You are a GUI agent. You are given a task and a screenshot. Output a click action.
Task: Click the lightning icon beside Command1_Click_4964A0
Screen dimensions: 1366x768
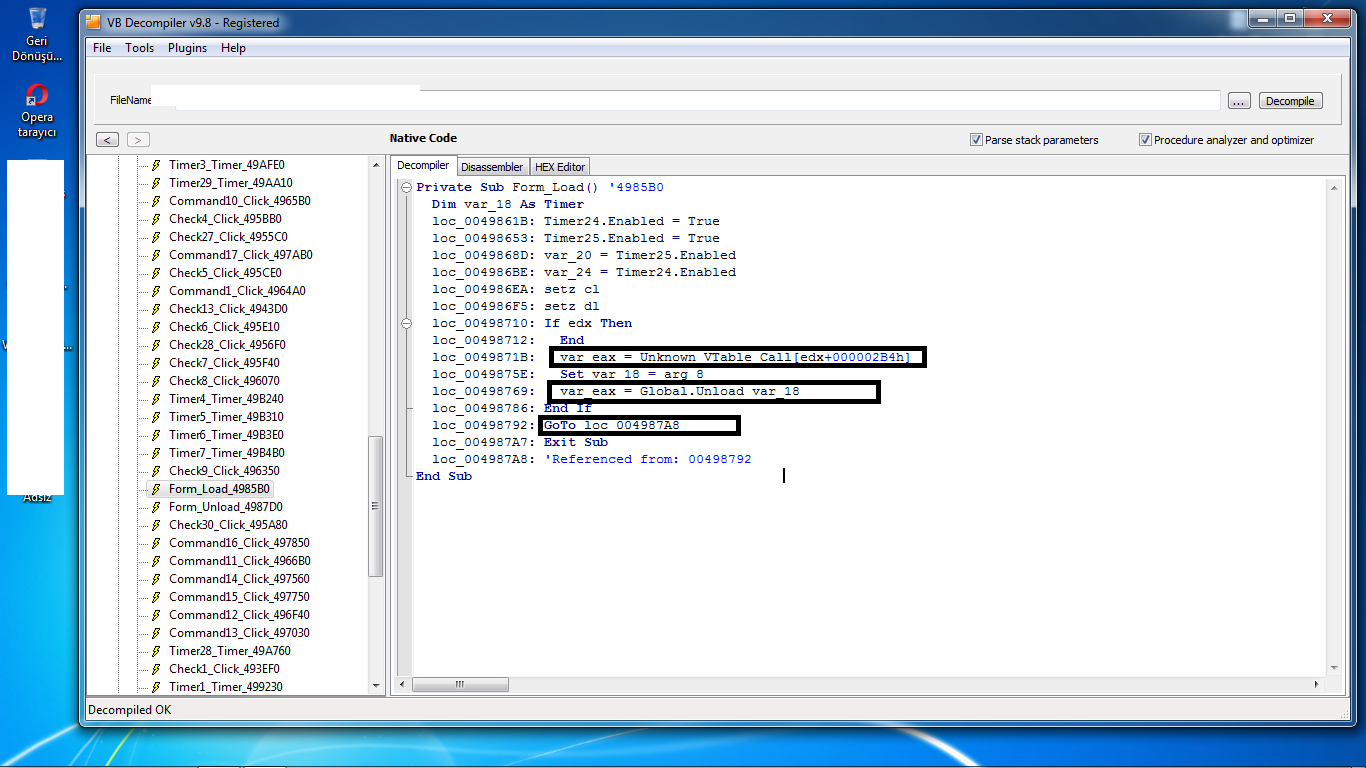[156, 291]
